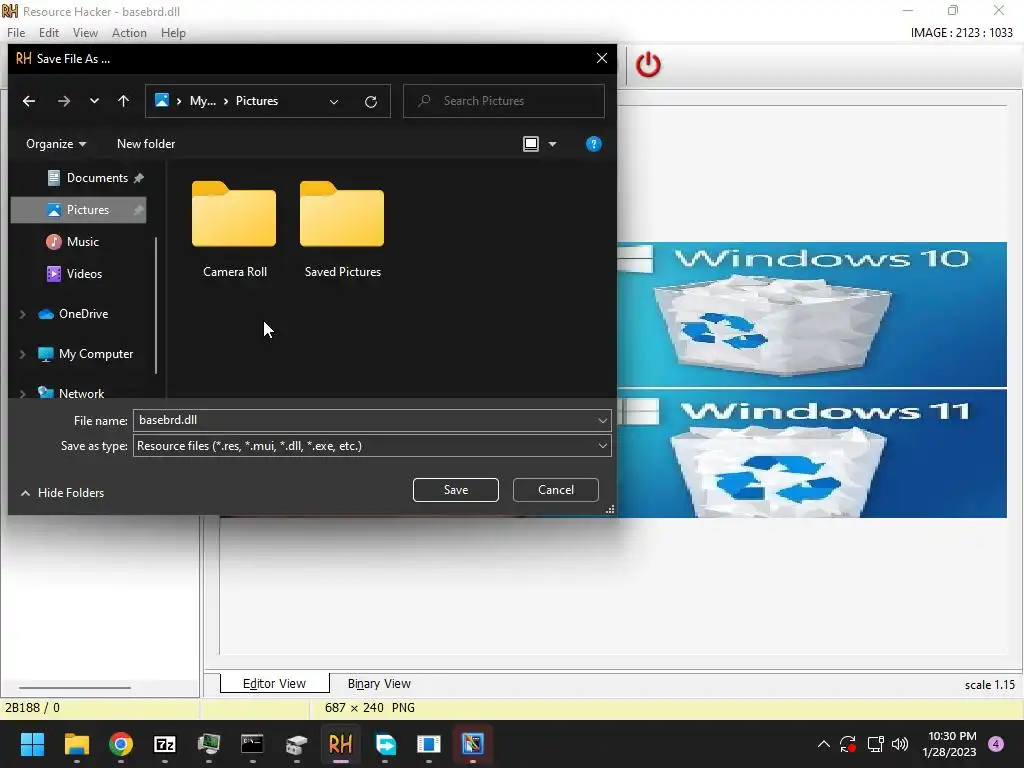Expand the address bar path dropdown
This screenshot has height=768, width=1024.
click(x=334, y=101)
